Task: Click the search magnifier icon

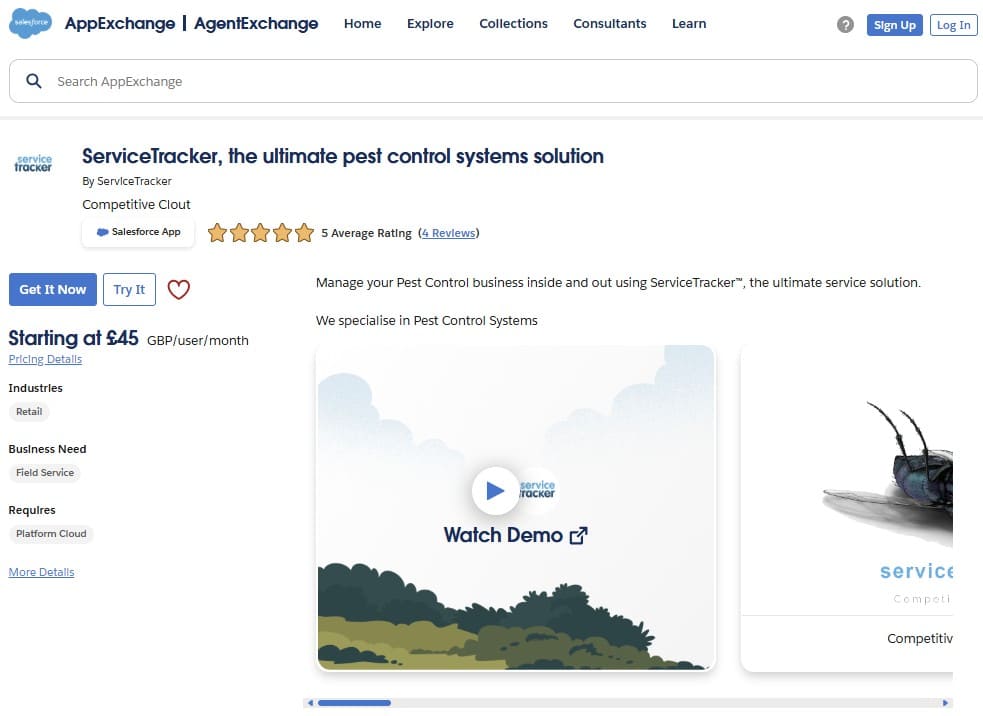Action: (x=34, y=81)
